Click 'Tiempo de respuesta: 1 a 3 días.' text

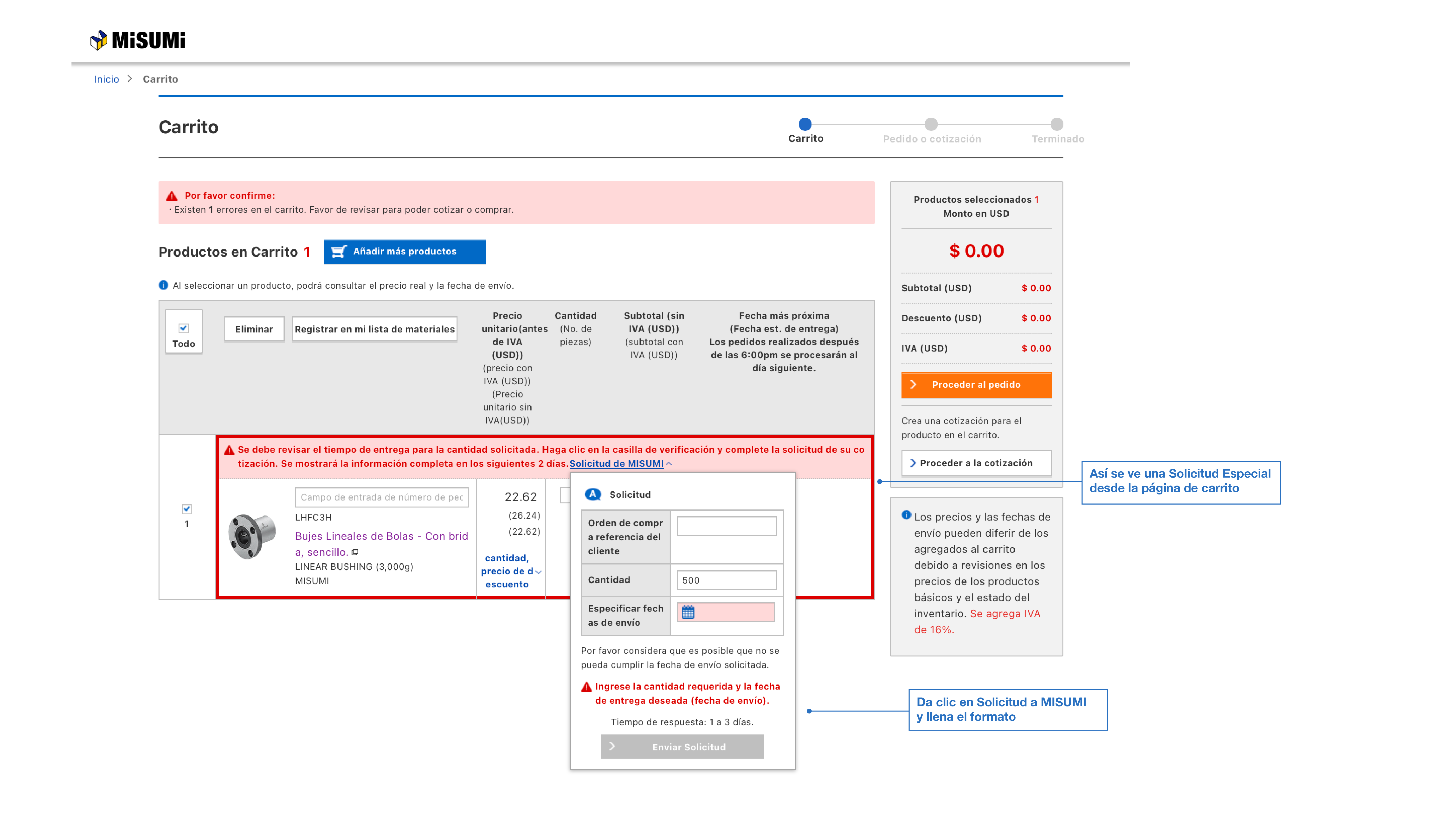(682, 722)
